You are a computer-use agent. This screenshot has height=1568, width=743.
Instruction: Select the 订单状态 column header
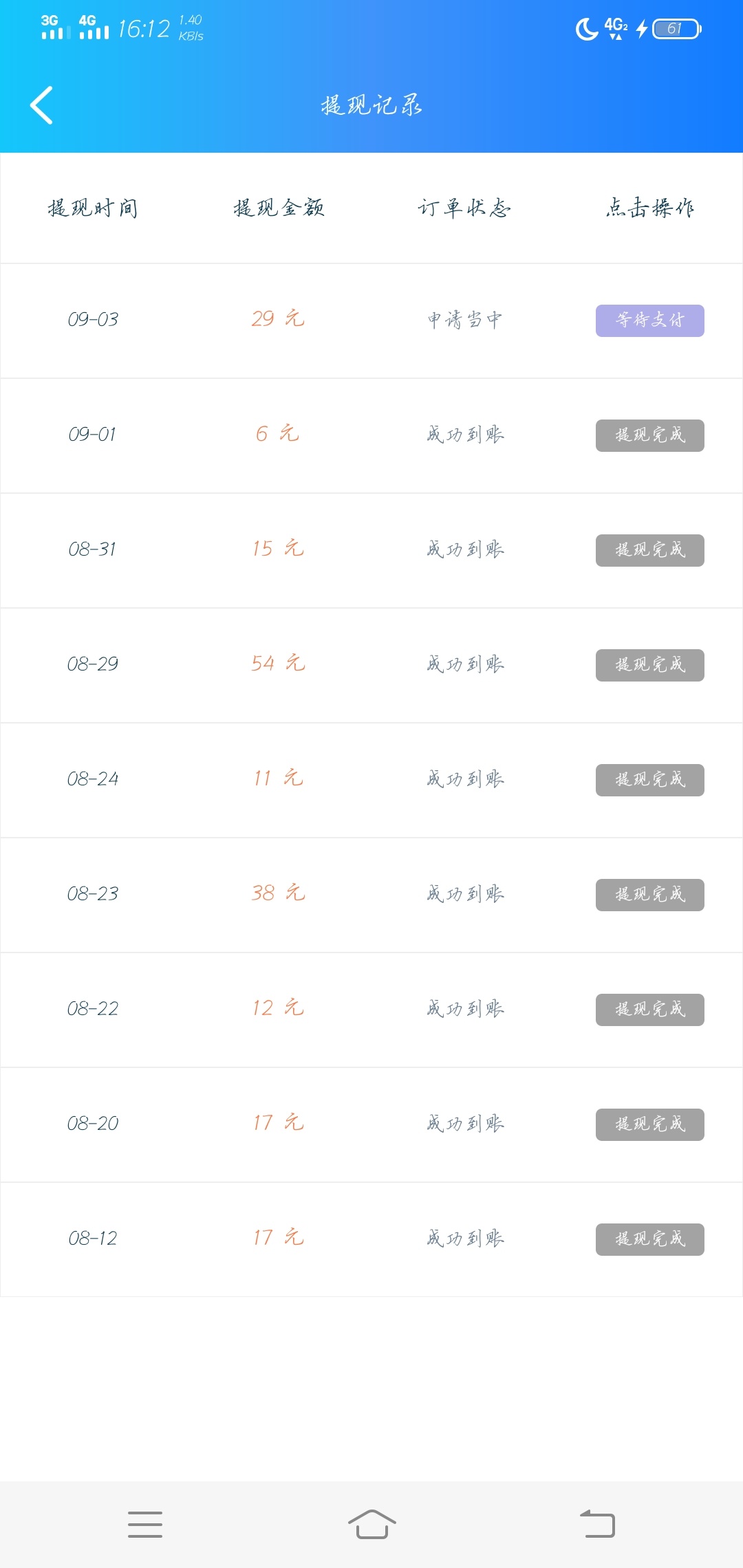(x=464, y=208)
